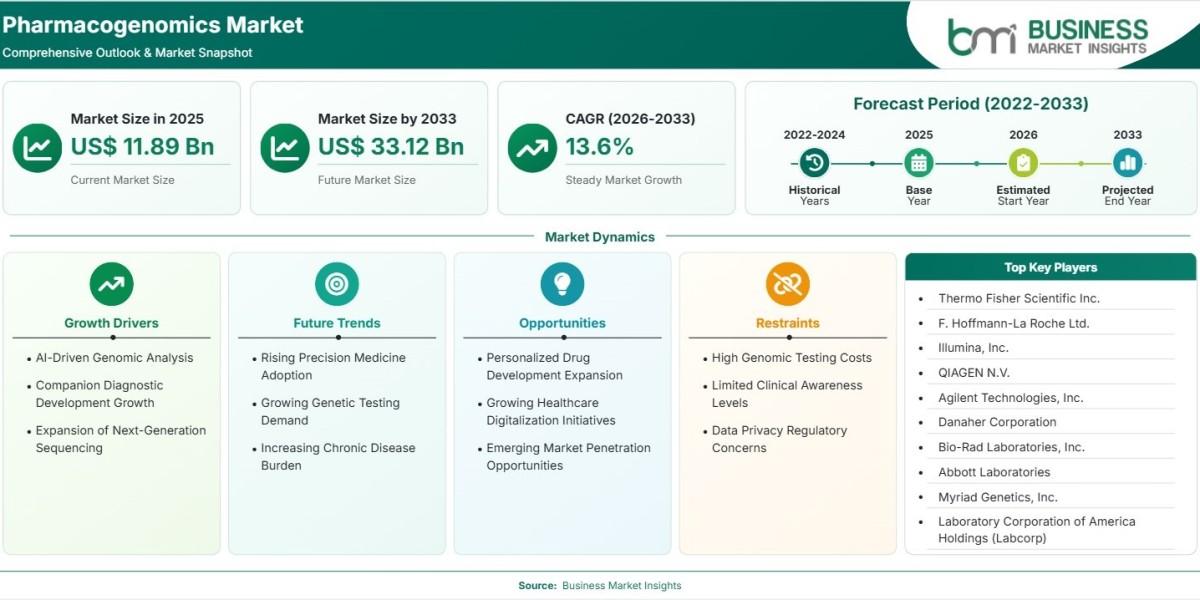The height and width of the screenshot is (600, 1200).
Task: Click the Steady Market Growth caption
Action: coord(624,180)
